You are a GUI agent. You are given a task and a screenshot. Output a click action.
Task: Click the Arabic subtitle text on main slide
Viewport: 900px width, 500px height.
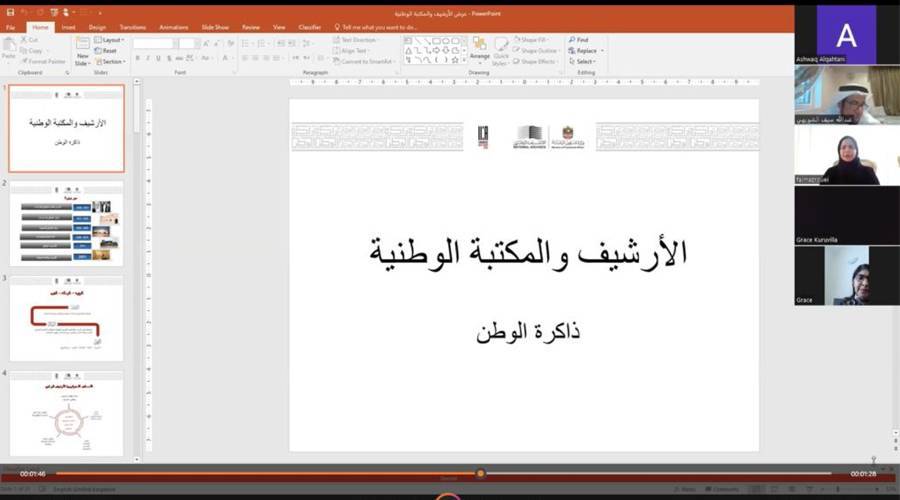(x=528, y=332)
